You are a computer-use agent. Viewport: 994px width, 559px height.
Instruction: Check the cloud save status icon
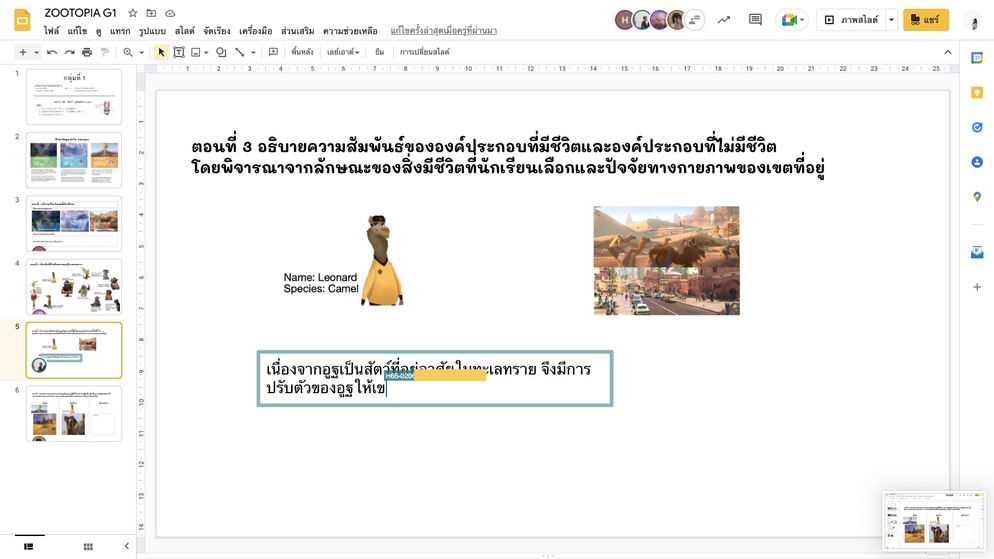[170, 13]
